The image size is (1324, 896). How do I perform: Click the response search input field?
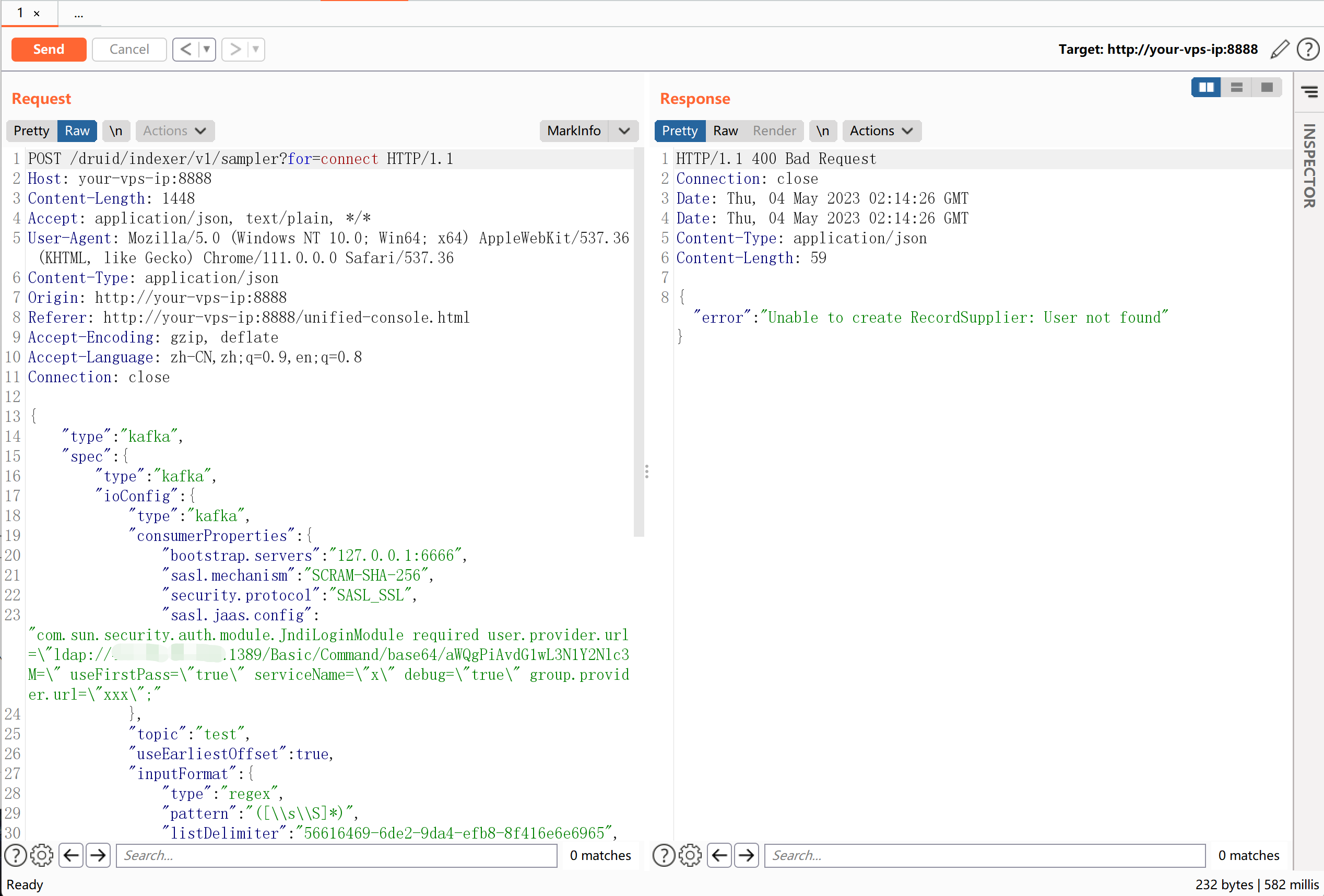pyautogui.click(x=984, y=855)
